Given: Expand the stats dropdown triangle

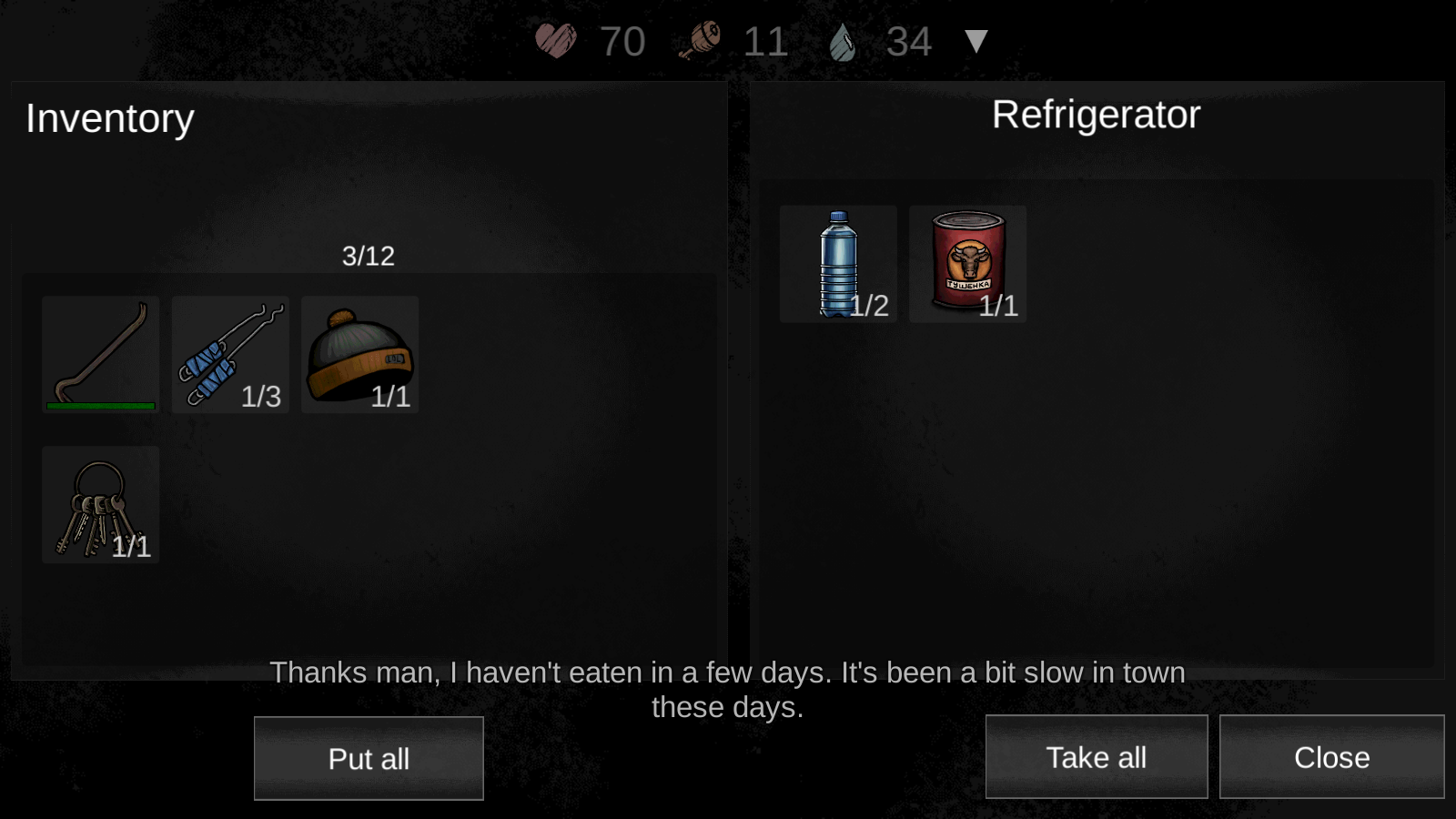Looking at the screenshot, I should [x=976, y=41].
